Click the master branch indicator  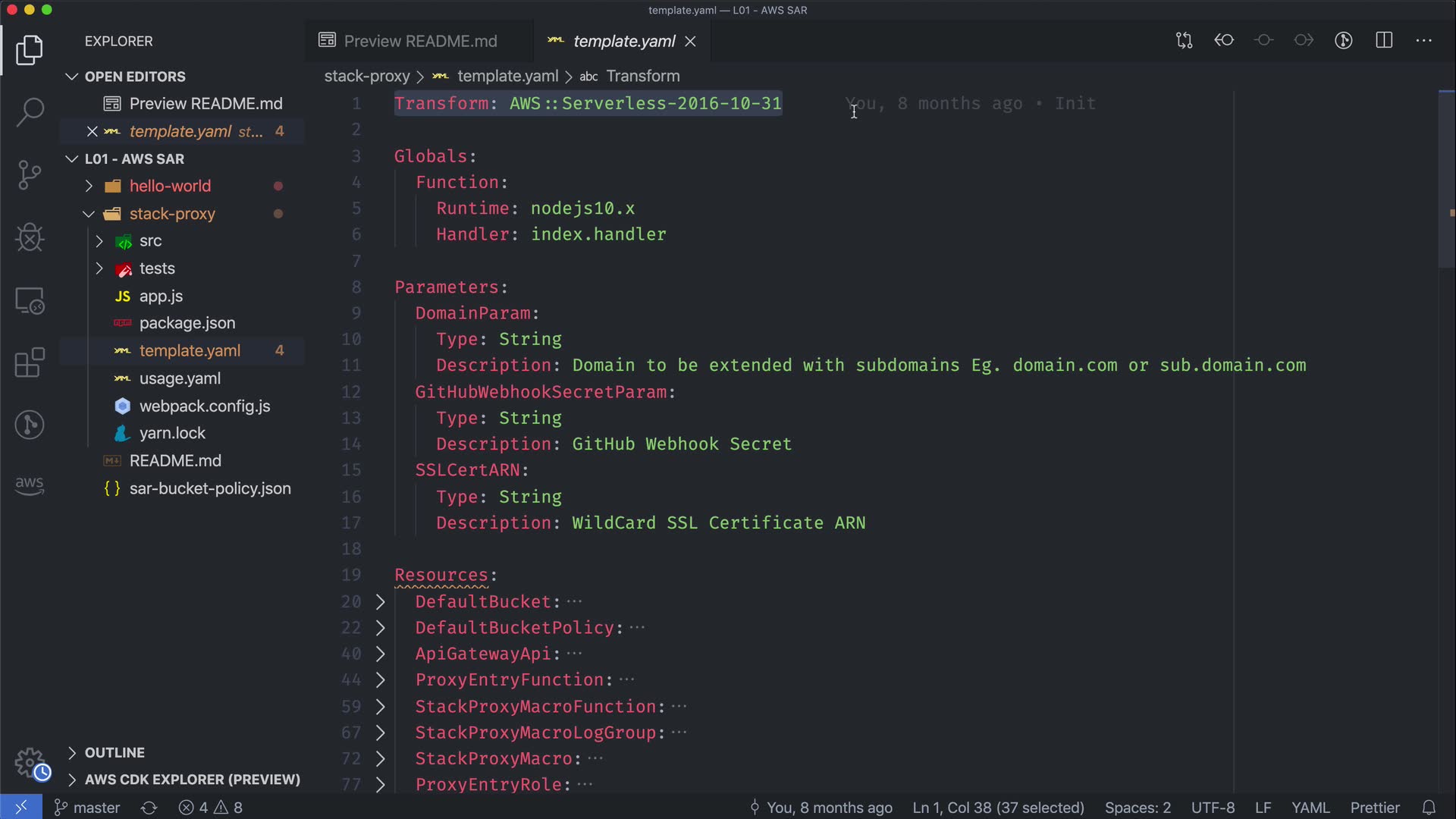click(x=87, y=808)
